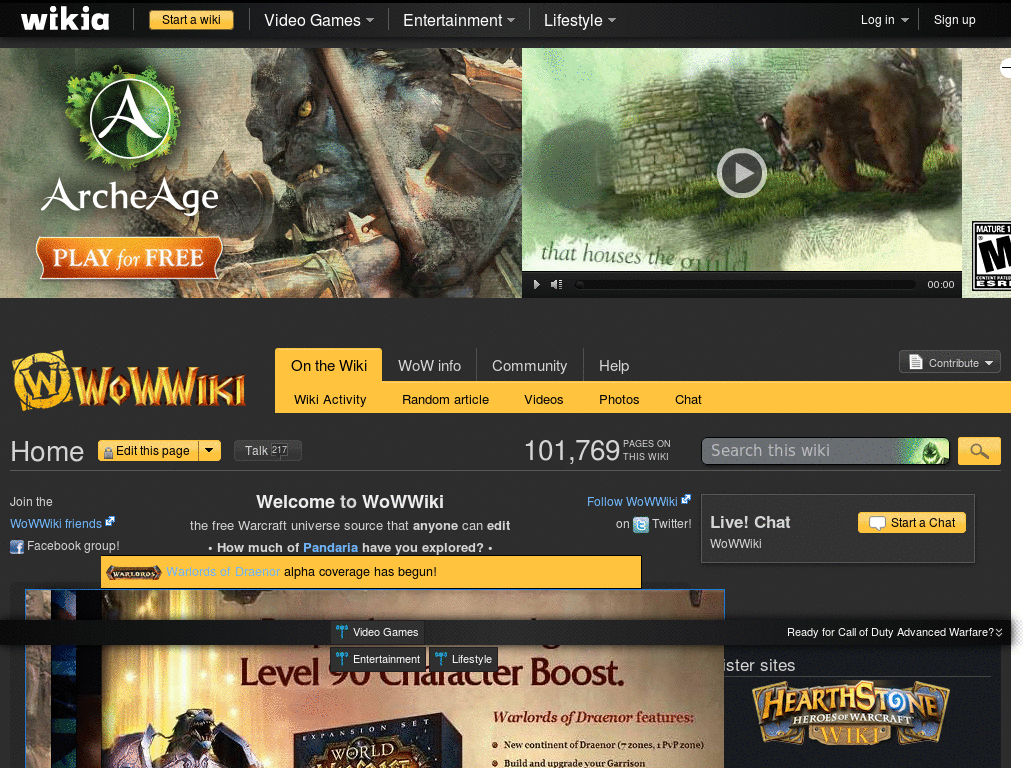Open the Pandaria link
Image resolution: width=1024 pixels, height=768 pixels.
pos(330,547)
